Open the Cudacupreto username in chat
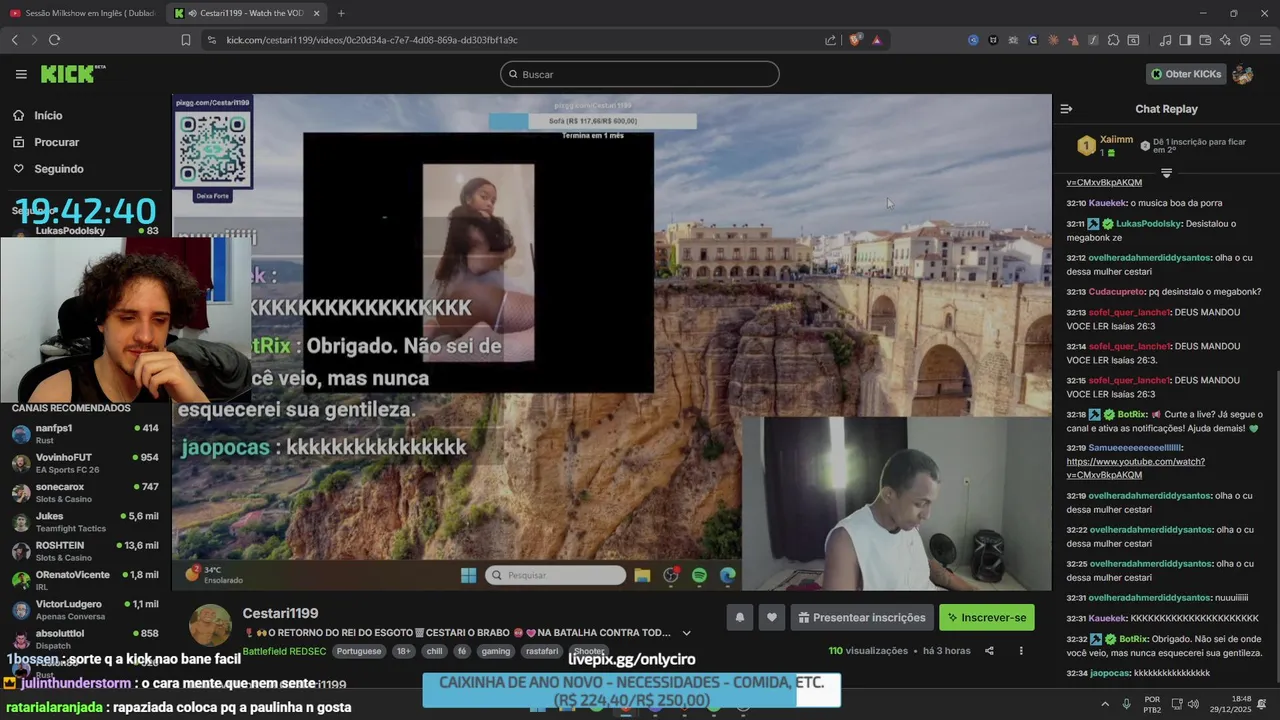Viewport: 1280px width, 720px height. (1116, 292)
